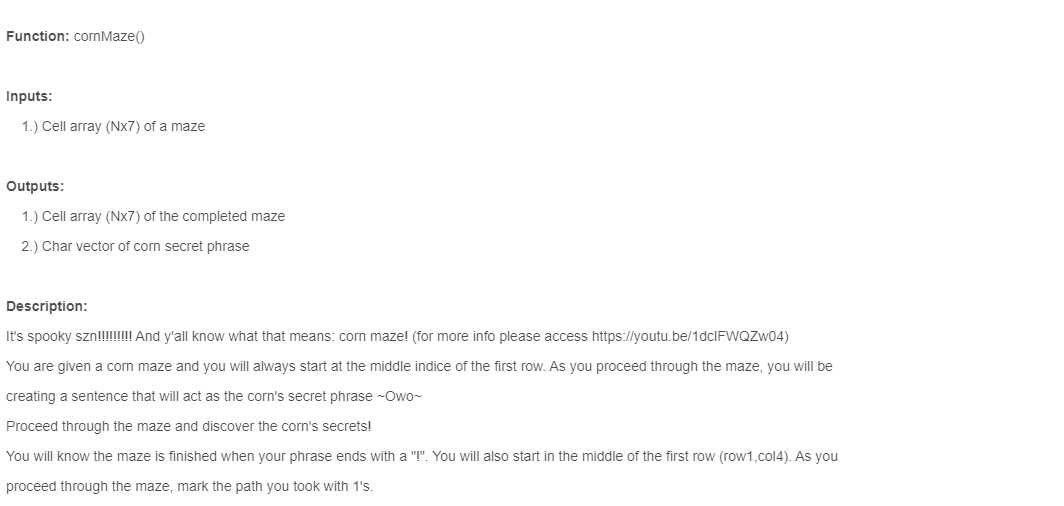Click the words "corn maze!" in first sentence
This screenshot has width=1064, height=506.
tap(373, 336)
